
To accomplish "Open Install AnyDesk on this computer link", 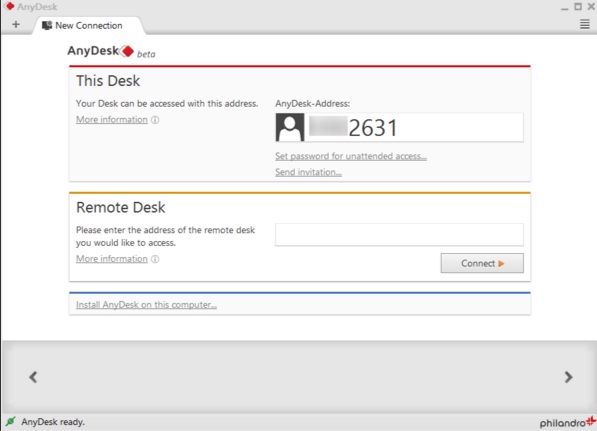I will pos(146,305).
